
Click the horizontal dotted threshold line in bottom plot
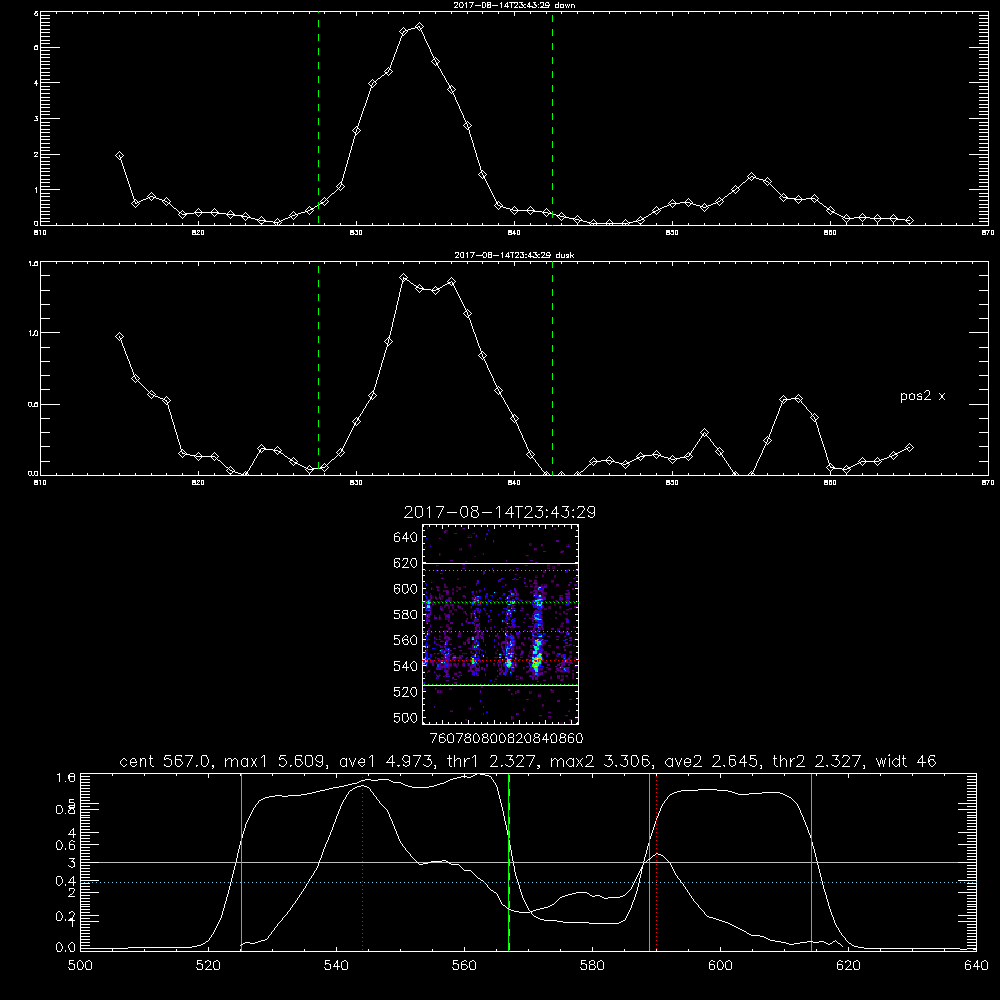528,883
